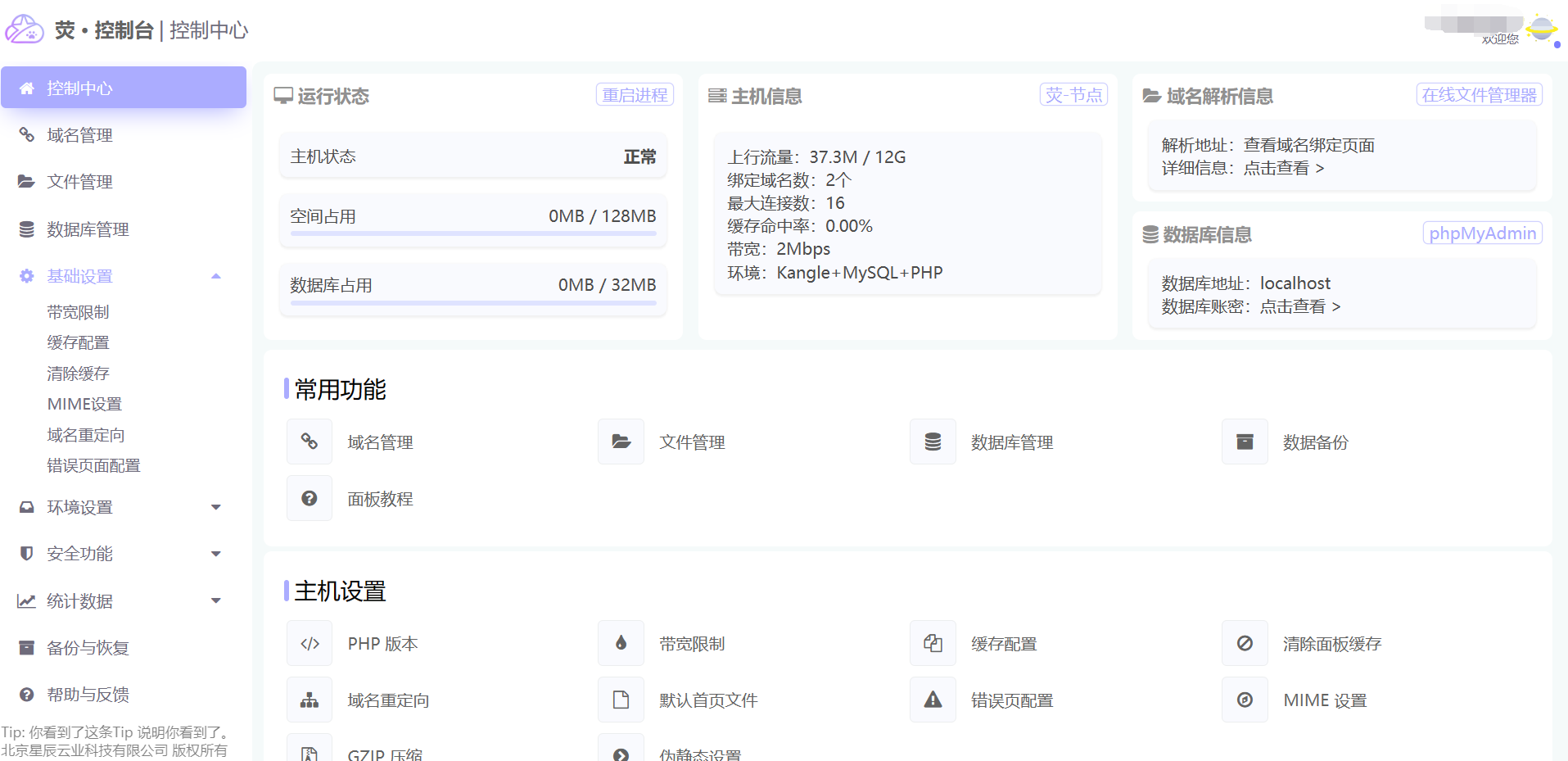Click the user avatar at top right
The height and width of the screenshot is (761, 1568).
[x=1541, y=29]
